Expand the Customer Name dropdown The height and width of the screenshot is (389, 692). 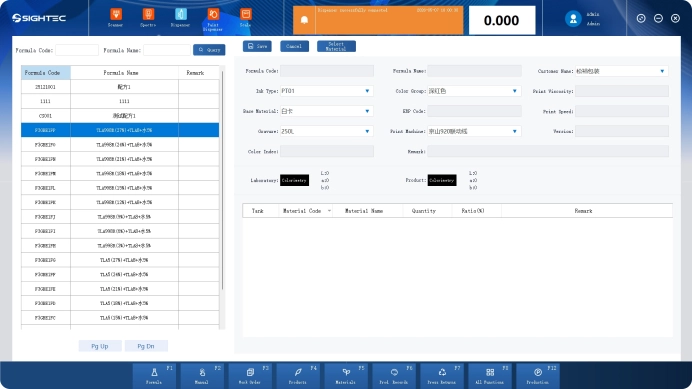point(662,71)
